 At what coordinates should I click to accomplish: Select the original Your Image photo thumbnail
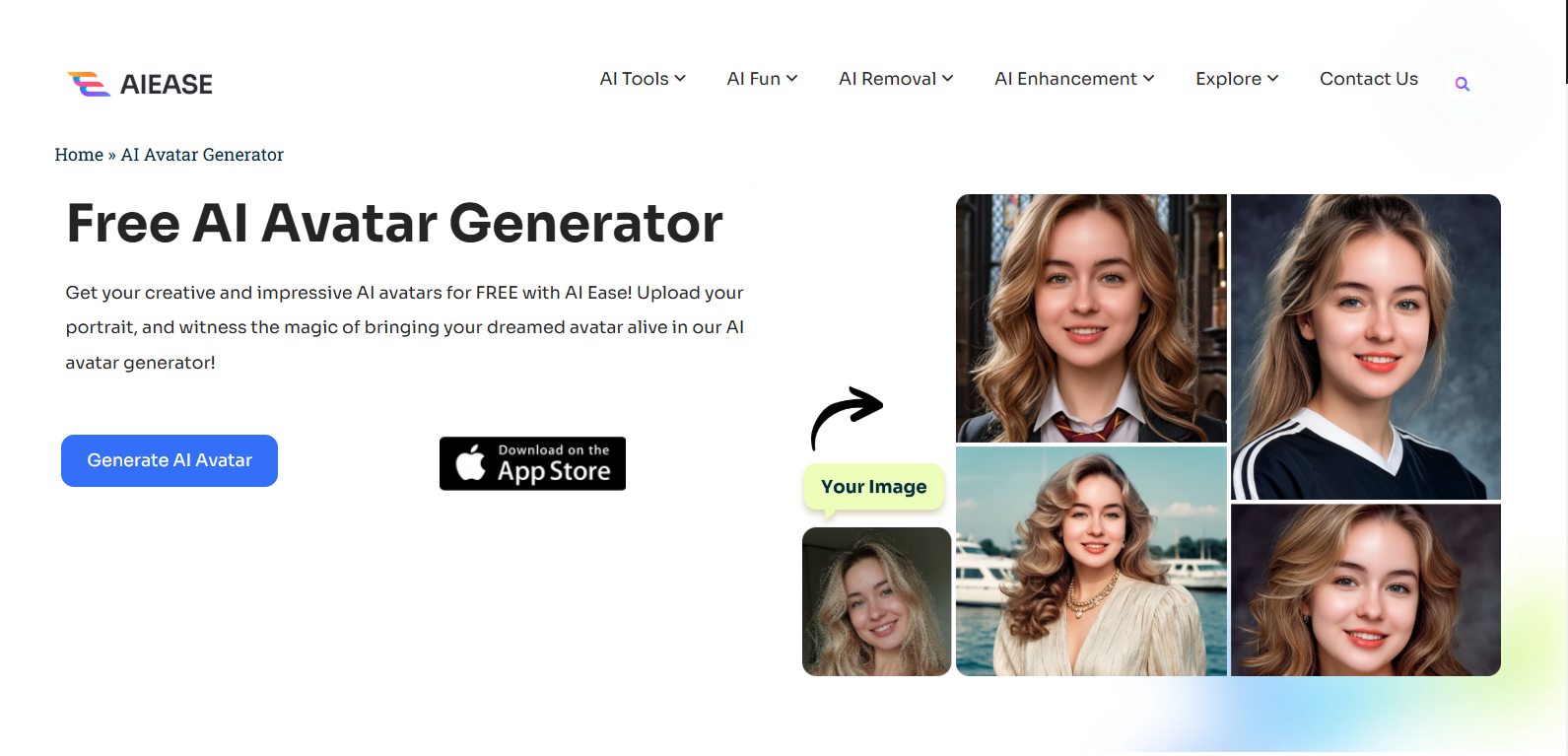pyautogui.click(x=876, y=601)
